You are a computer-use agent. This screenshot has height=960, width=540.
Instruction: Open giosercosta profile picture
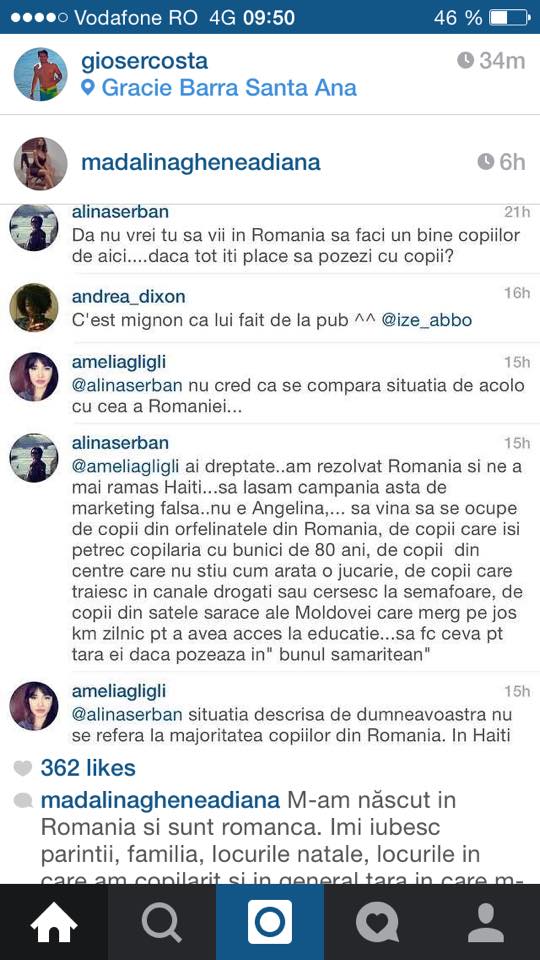[x=40, y=73]
